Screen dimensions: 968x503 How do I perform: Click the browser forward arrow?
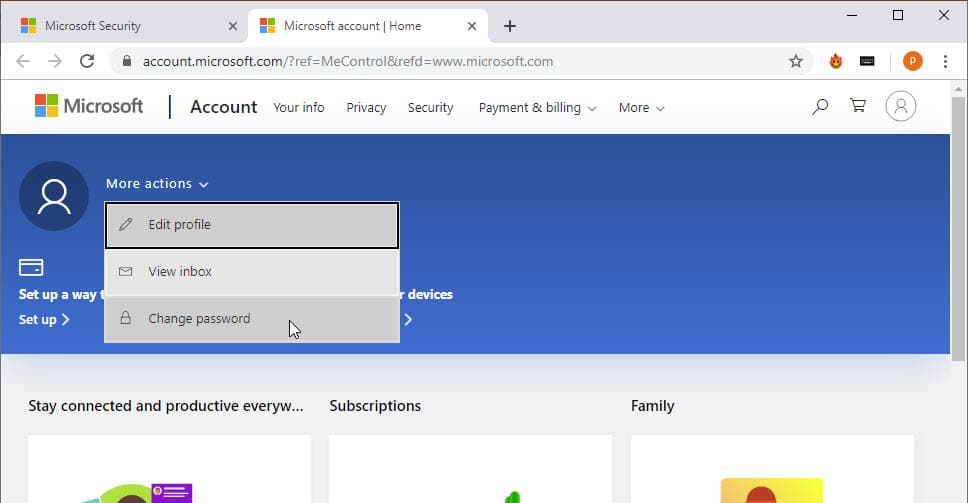pyautogui.click(x=55, y=61)
